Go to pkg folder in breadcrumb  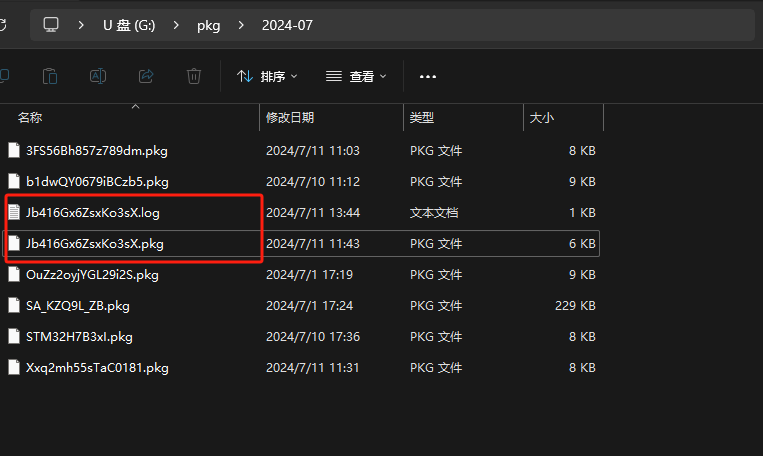point(209,25)
